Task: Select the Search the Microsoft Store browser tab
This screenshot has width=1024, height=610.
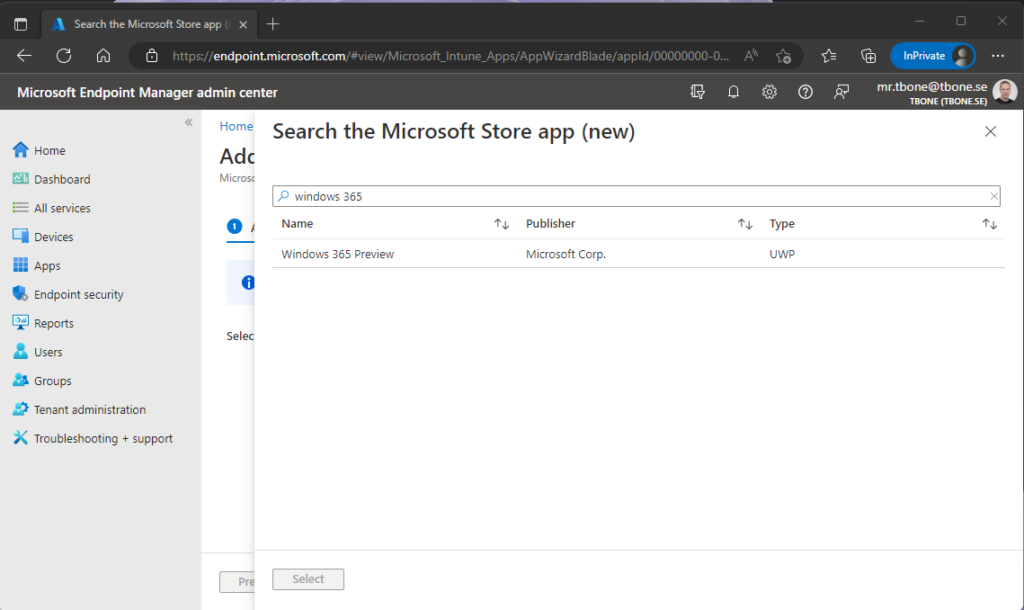Action: (147, 24)
